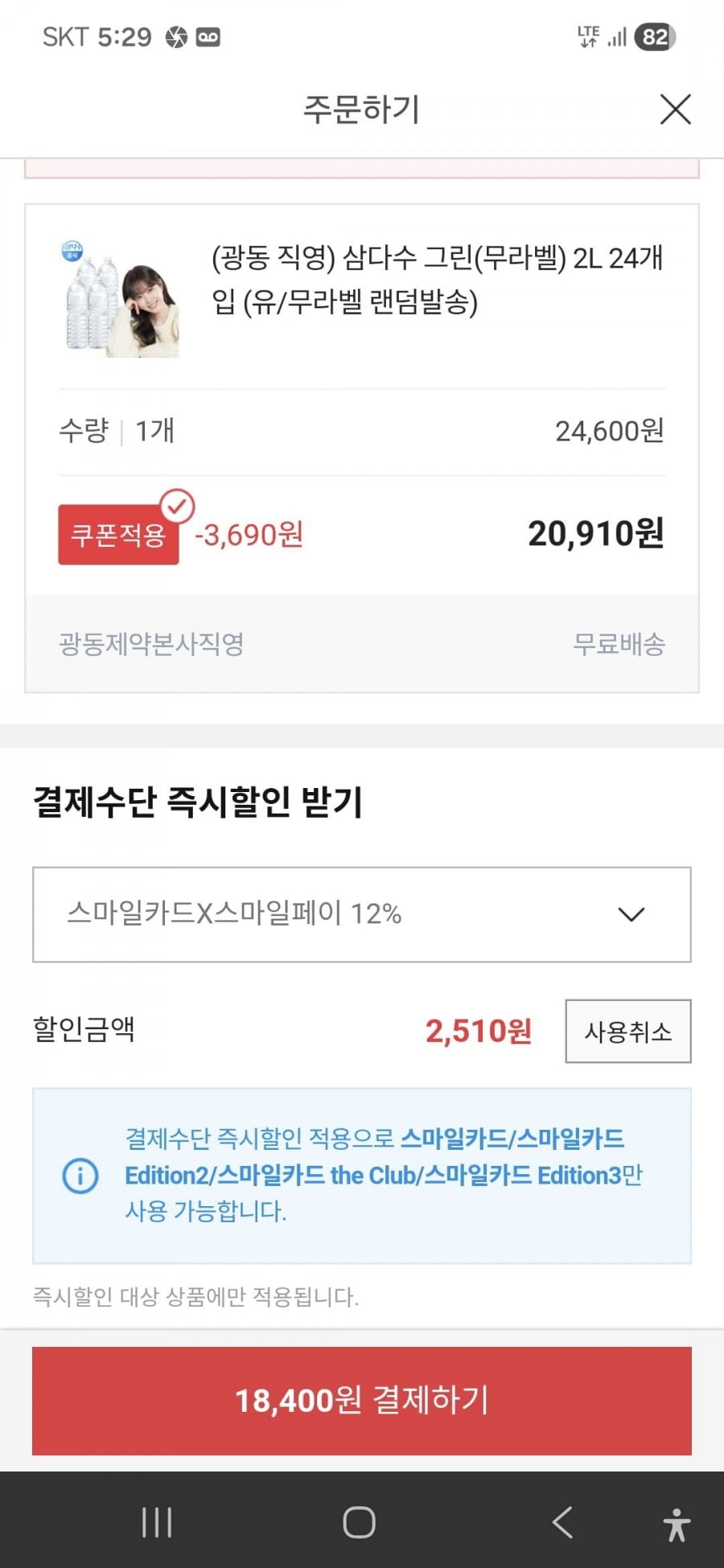
Task: Tap the camera shutter status icon
Action: click(176, 37)
